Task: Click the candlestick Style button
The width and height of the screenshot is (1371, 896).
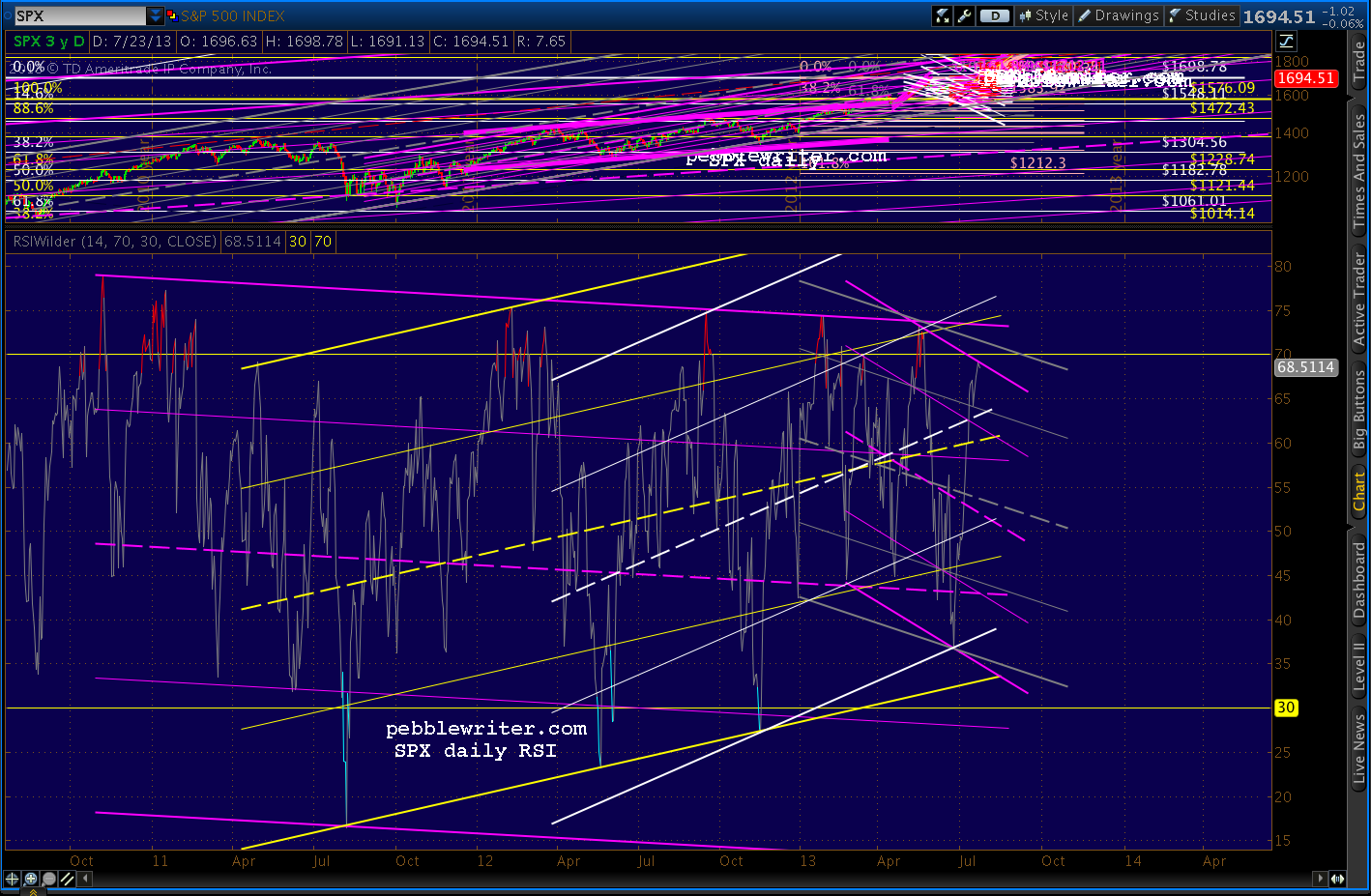Action: tap(1043, 15)
